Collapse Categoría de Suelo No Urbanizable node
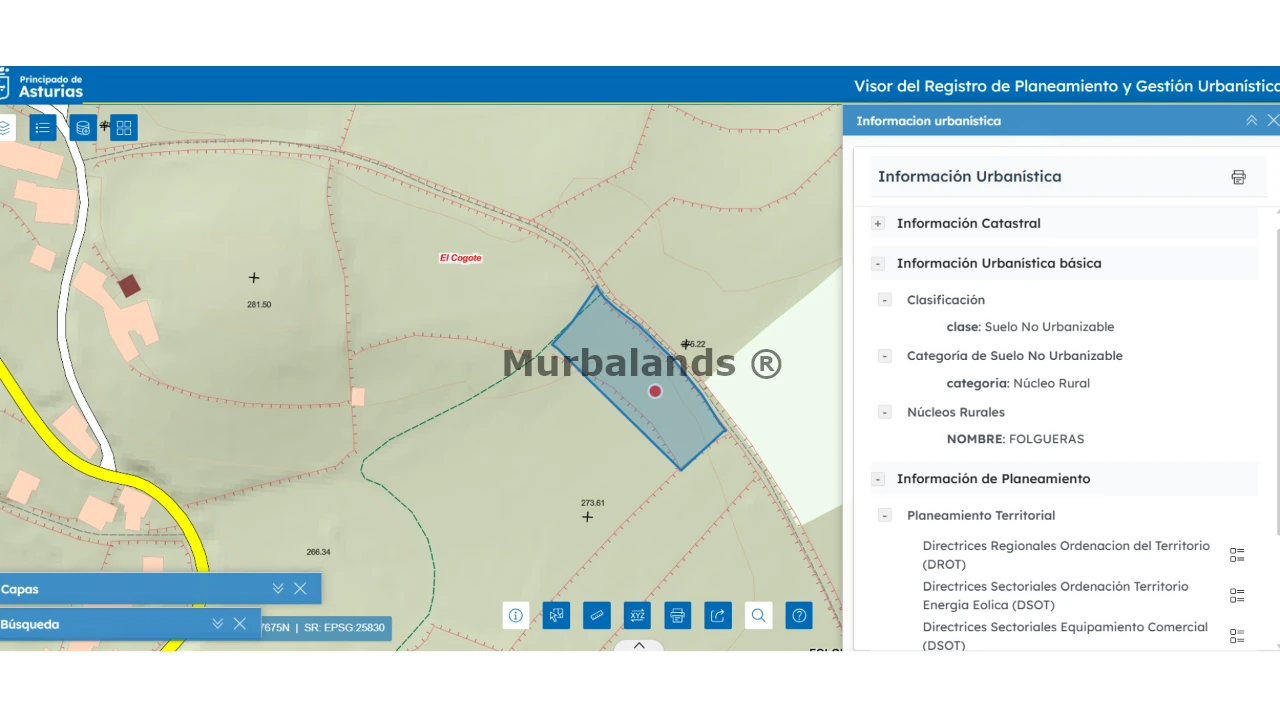This screenshot has width=1280, height=720. tap(885, 356)
